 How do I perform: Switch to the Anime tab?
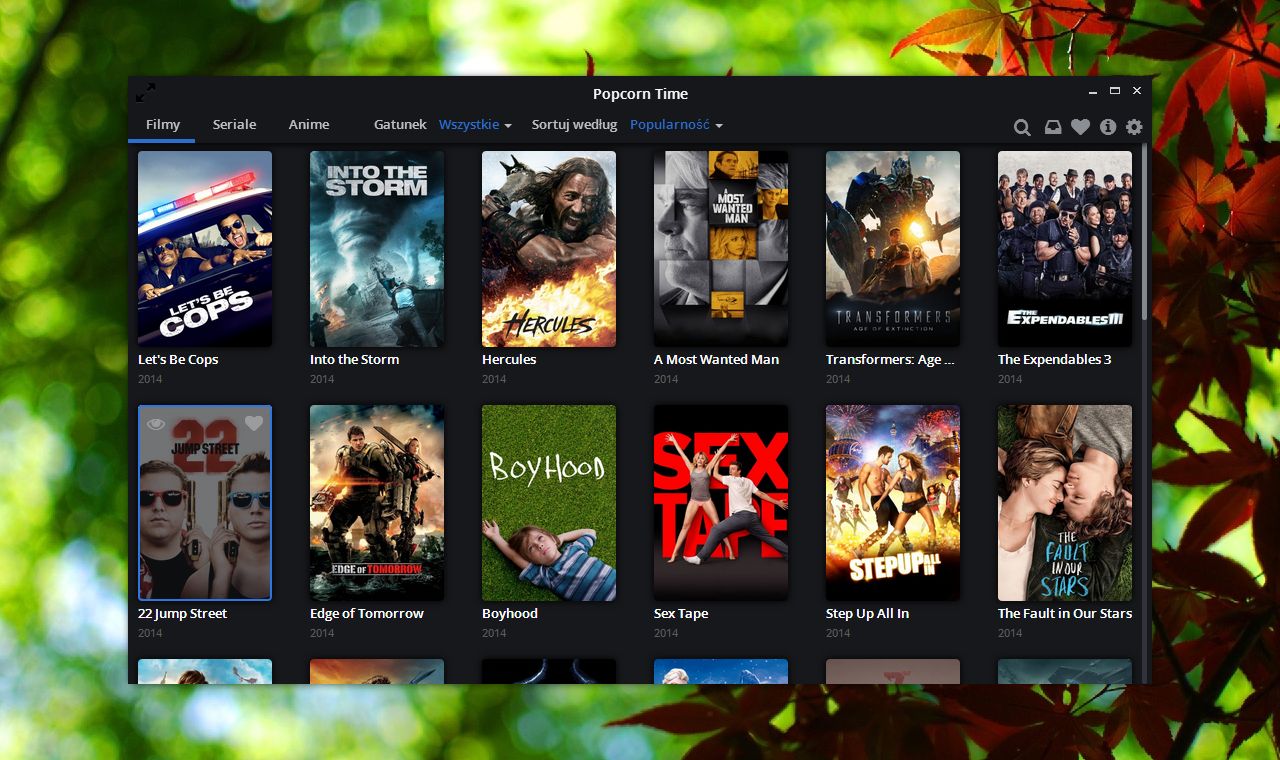click(309, 125)
